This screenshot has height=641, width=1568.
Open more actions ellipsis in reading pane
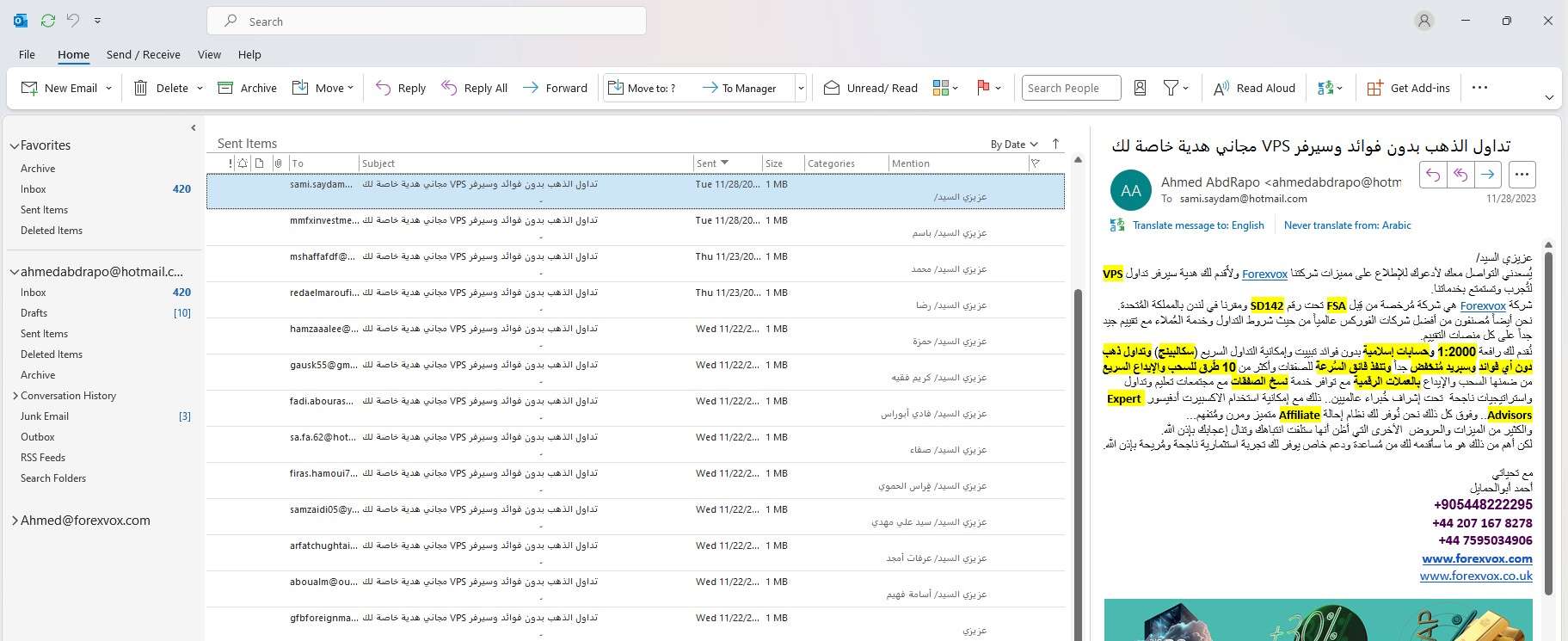point(1522,175)
